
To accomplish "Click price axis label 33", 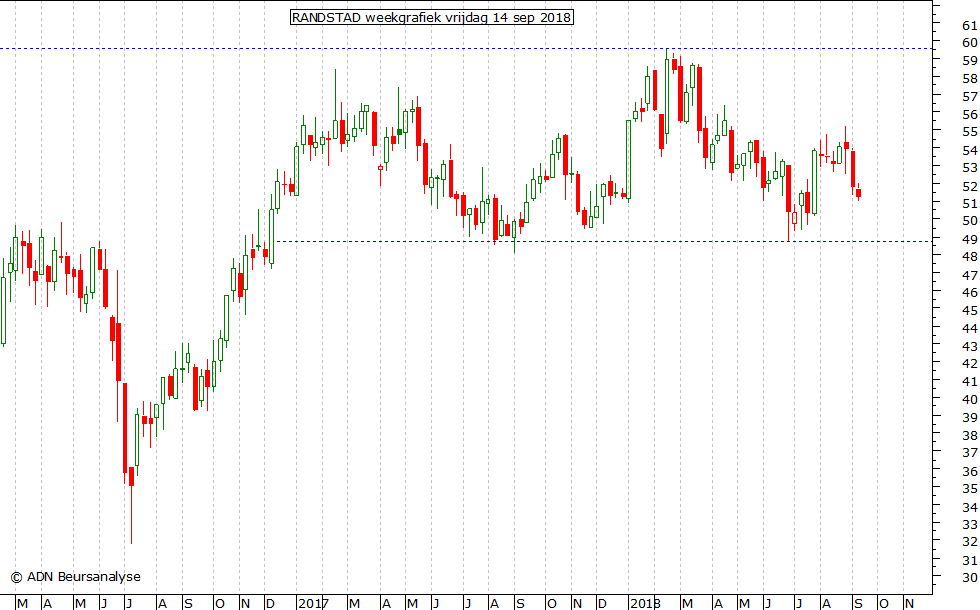I will pyautogui.click(x=969, y=524).
